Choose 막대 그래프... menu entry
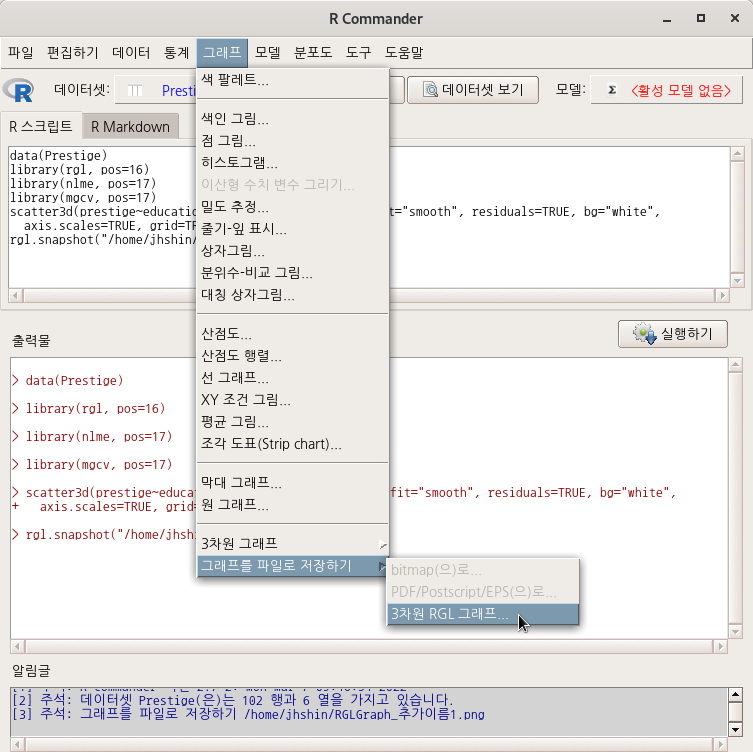Image resolution: width=753 pixels, height=752 pixels. coord(292,483)
